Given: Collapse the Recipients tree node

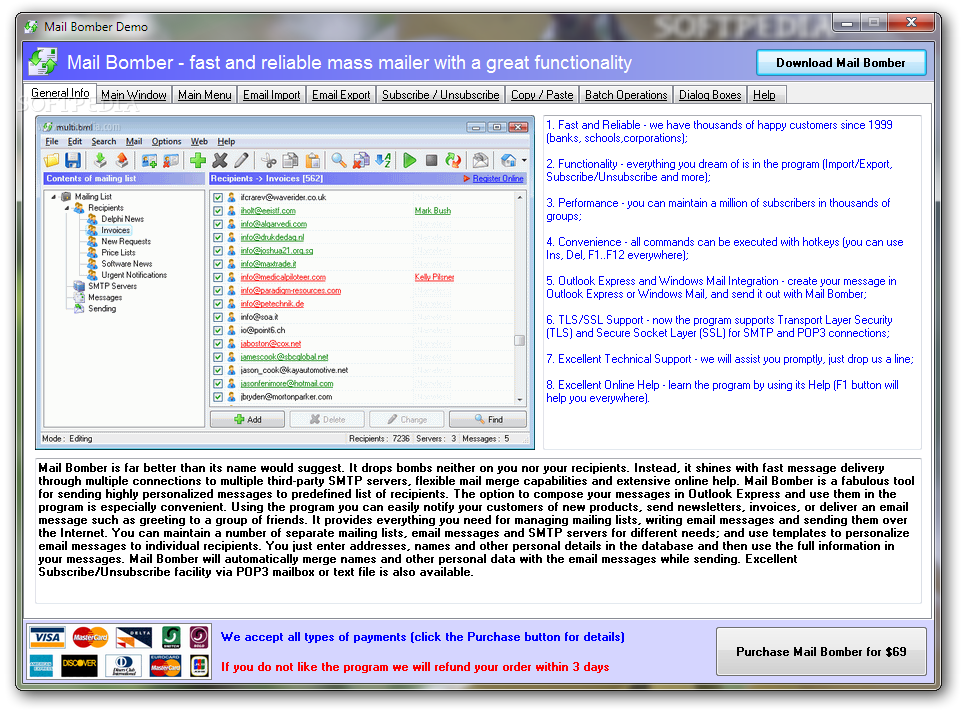Looking at the screenshot, I should (67, 208).
